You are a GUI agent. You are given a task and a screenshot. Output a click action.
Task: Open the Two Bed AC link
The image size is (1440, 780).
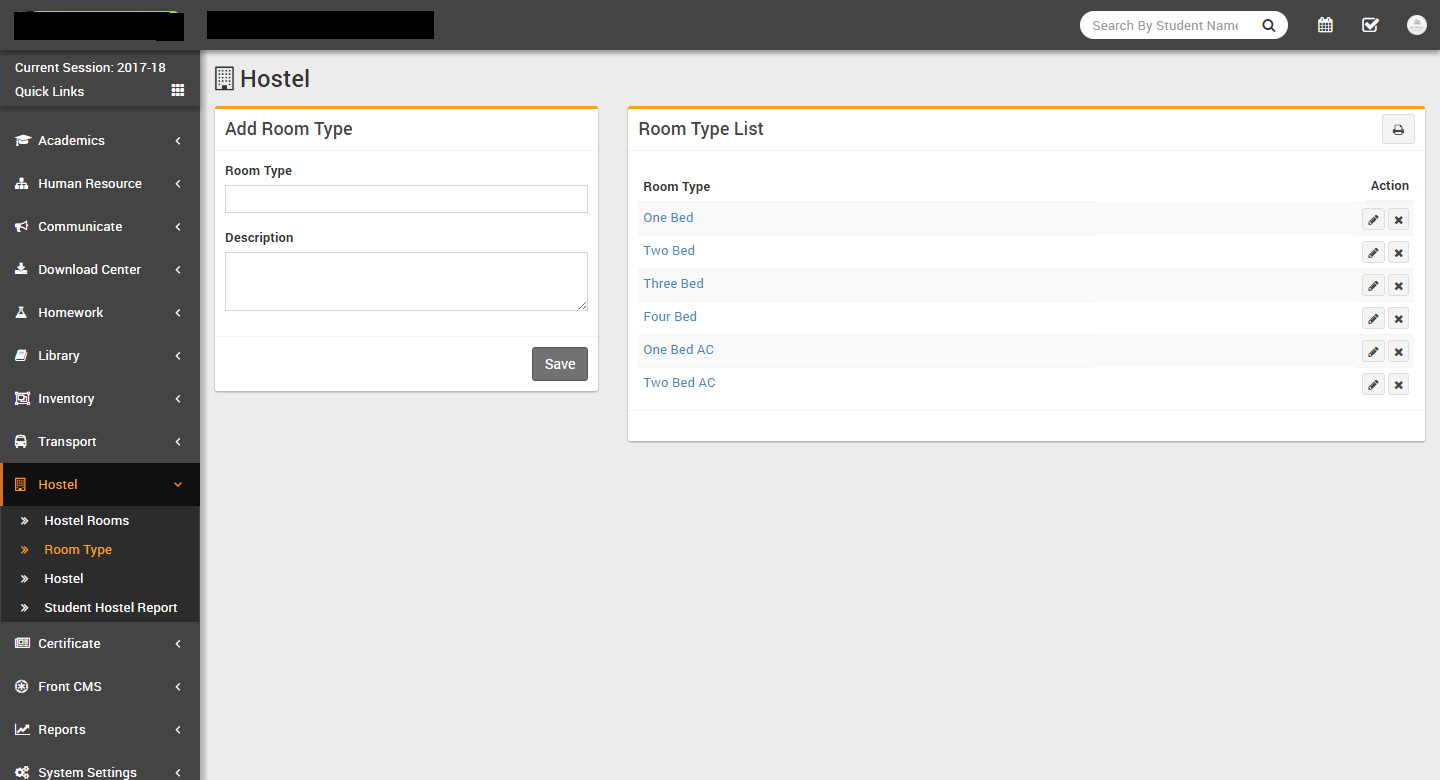pyautogui.click(x=679, y=383)
